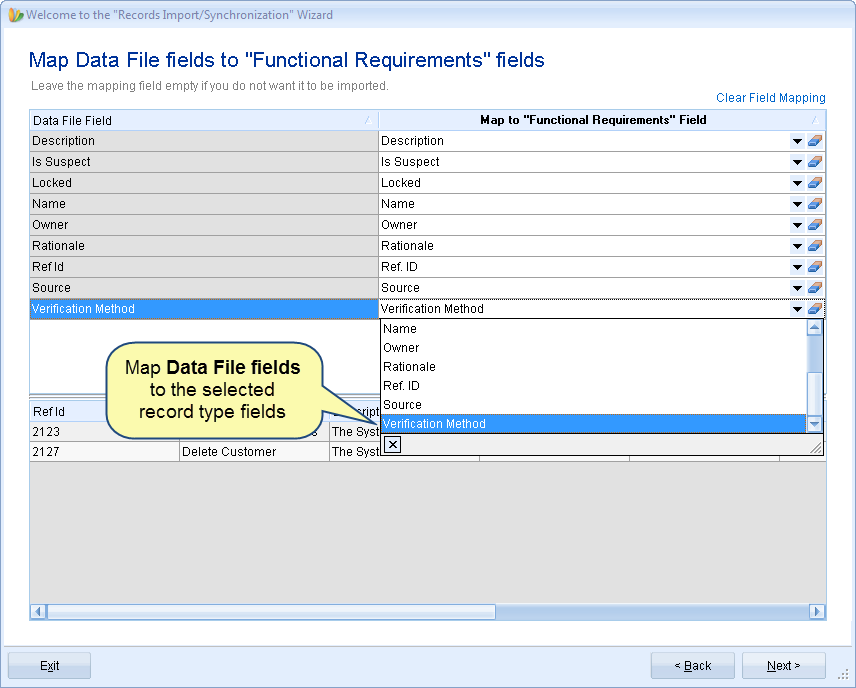This screenshot has height=688, width=856.
Task: Choose Rationale in the dropdown list
Action: click(593, 367)
